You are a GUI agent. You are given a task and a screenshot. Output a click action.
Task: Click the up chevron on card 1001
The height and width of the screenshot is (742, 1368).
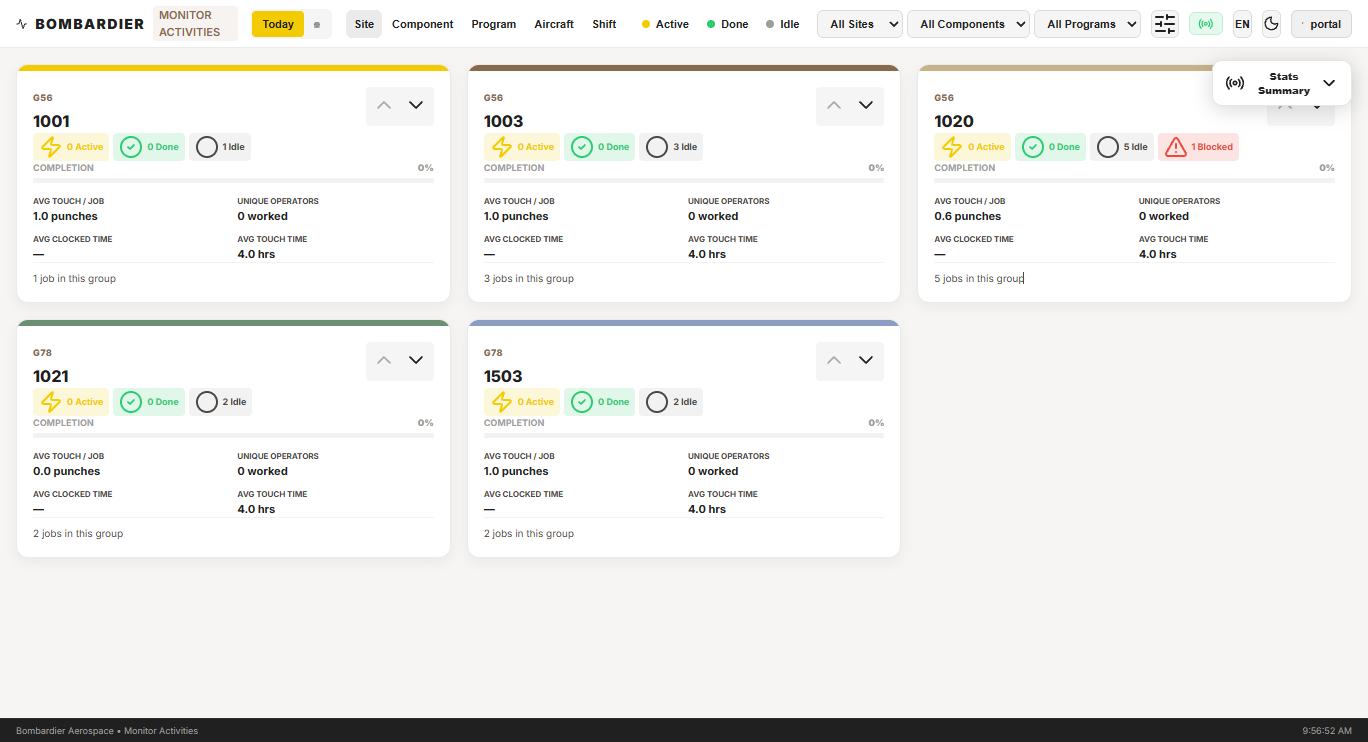(384, 105)
